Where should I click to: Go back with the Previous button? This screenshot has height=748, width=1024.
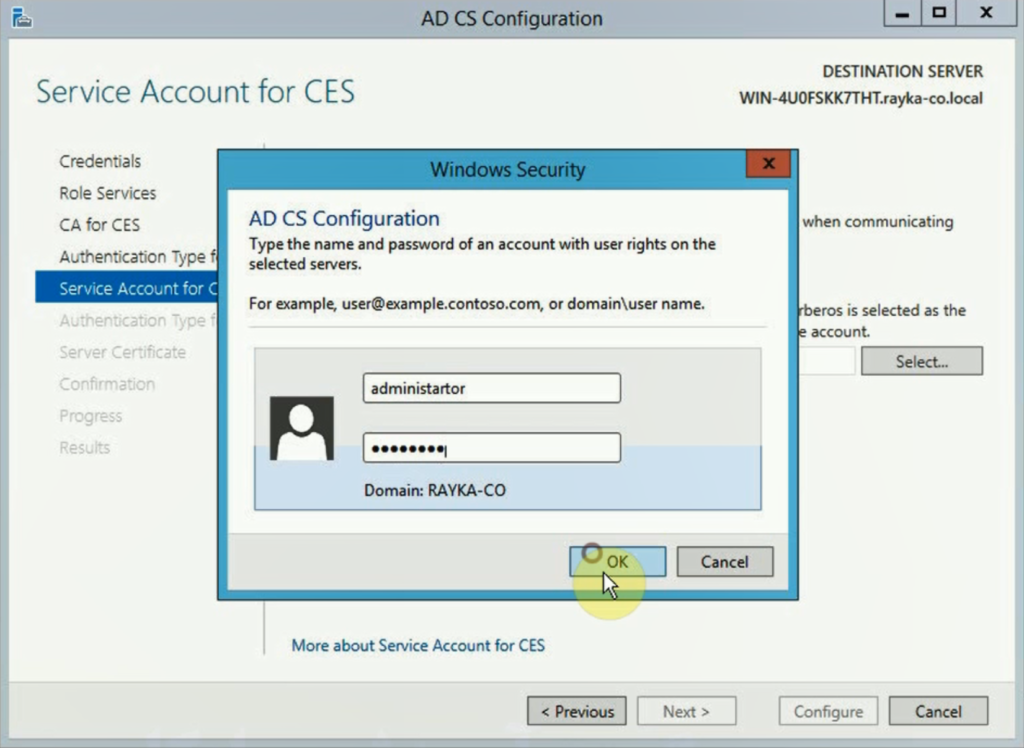pyautogui.click(x=577, y=711)
